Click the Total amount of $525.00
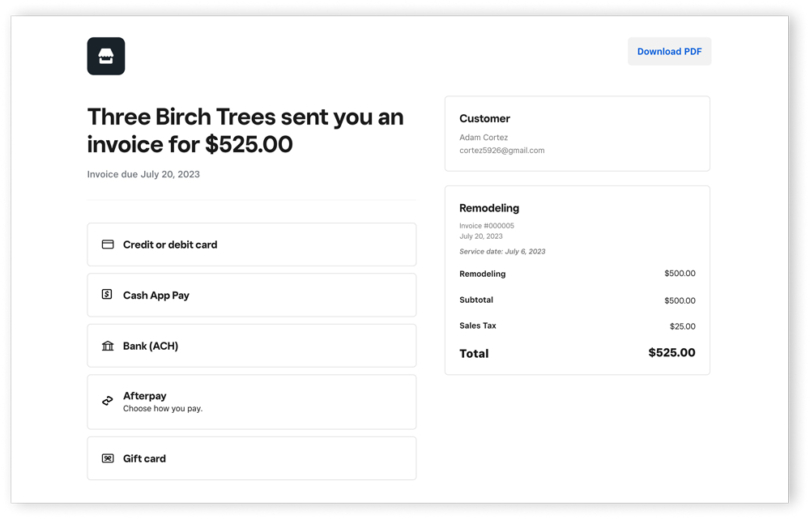The image size is (810, 519). coord(671,353)
